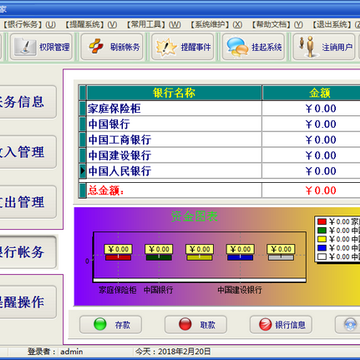This screenshot has height=360, width=360.
Task: Click the row marker beside 中国人民银行
Action: click(83, 171)
